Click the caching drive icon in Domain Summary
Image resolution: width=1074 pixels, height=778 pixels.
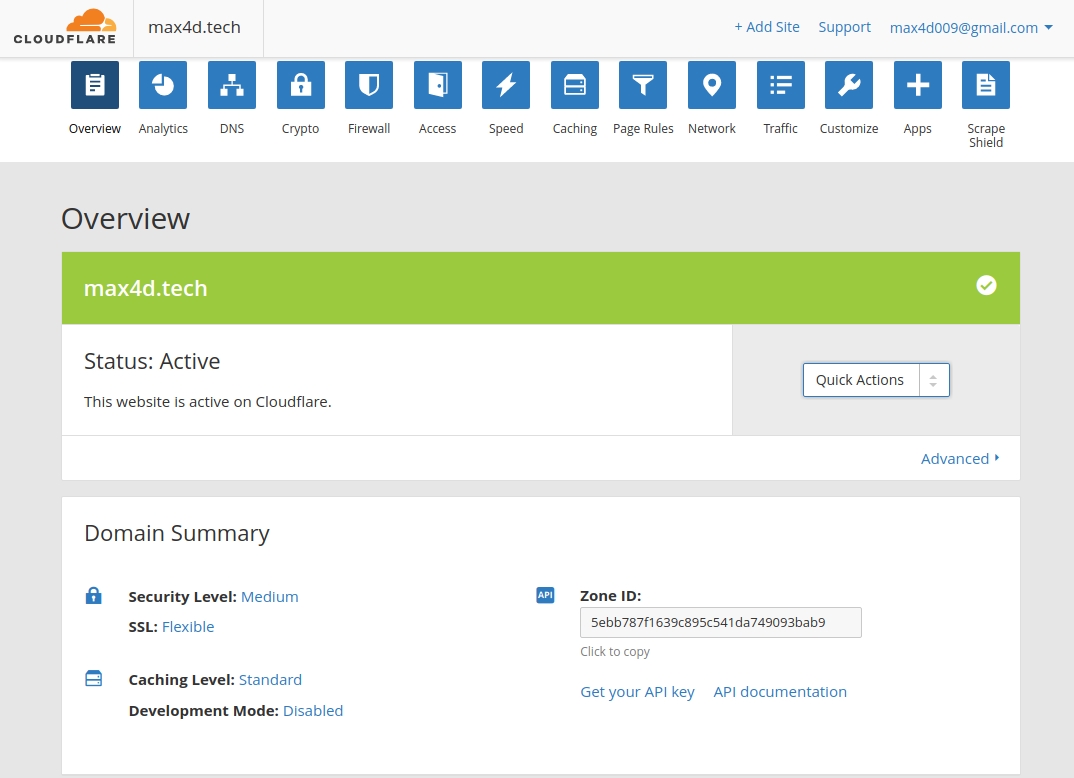[93, 679]
